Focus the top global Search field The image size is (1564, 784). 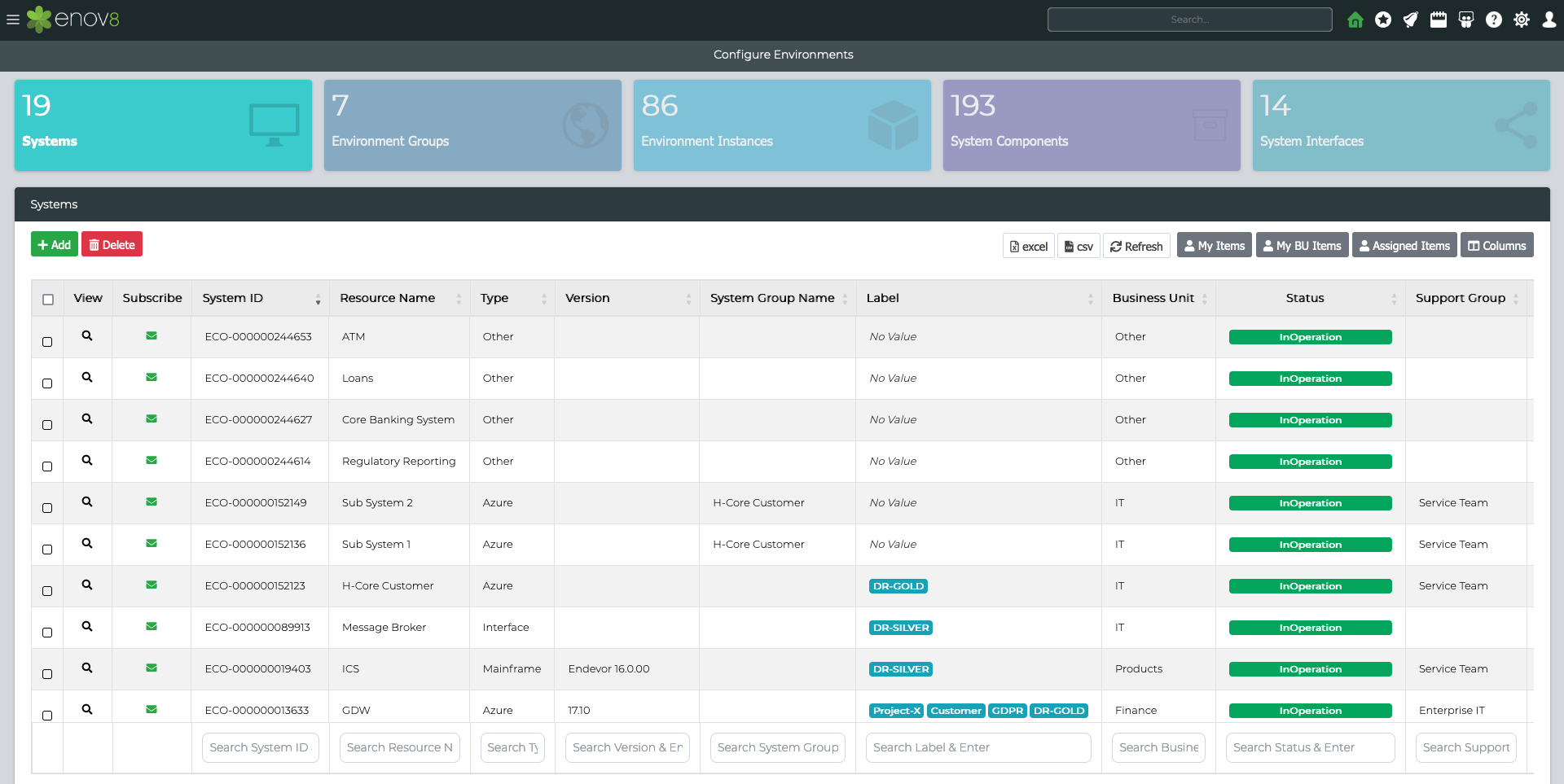pyautogui.click(x=1189, y=20)
